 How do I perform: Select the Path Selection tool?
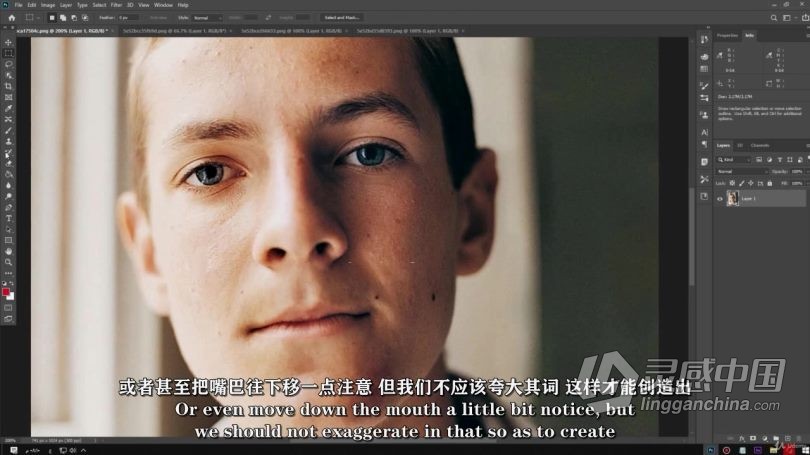[x=8, y=229]
